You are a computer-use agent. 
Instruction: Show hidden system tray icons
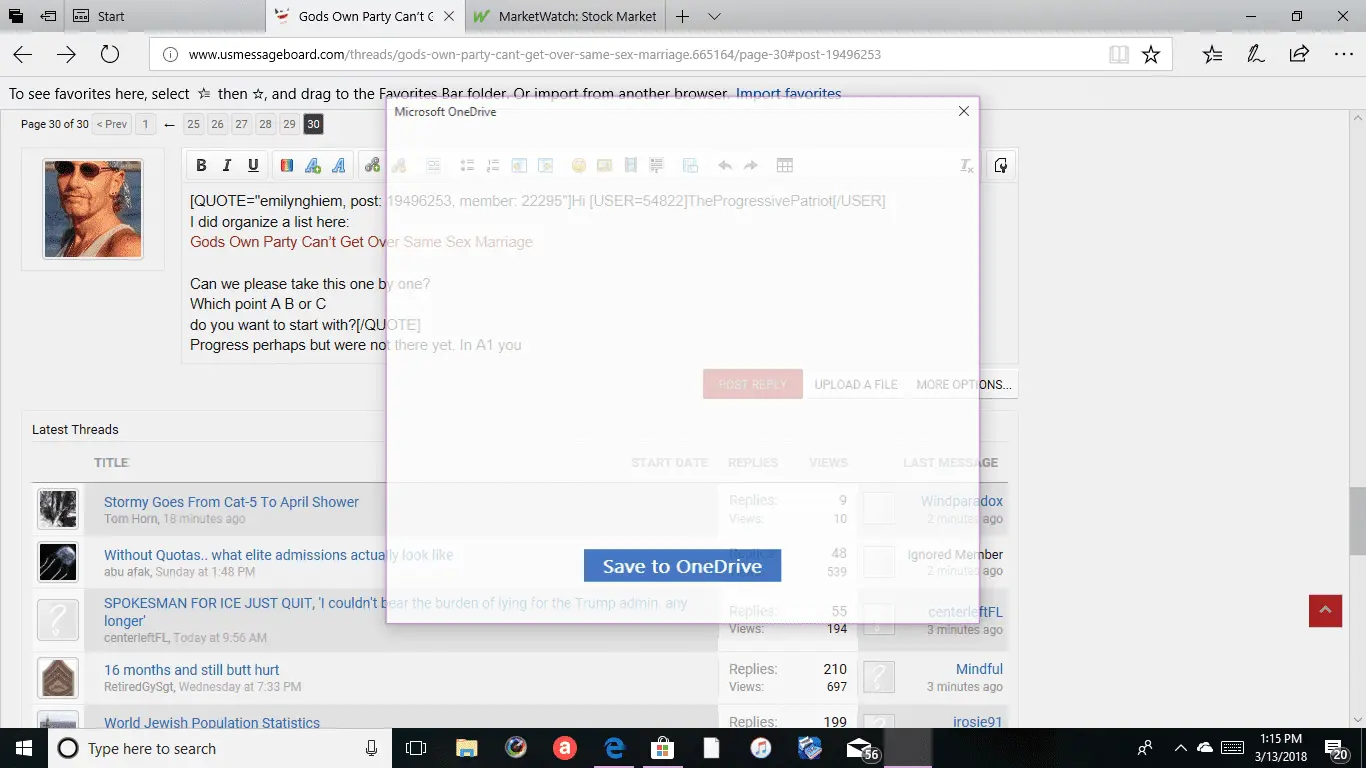click(1181, 748)
